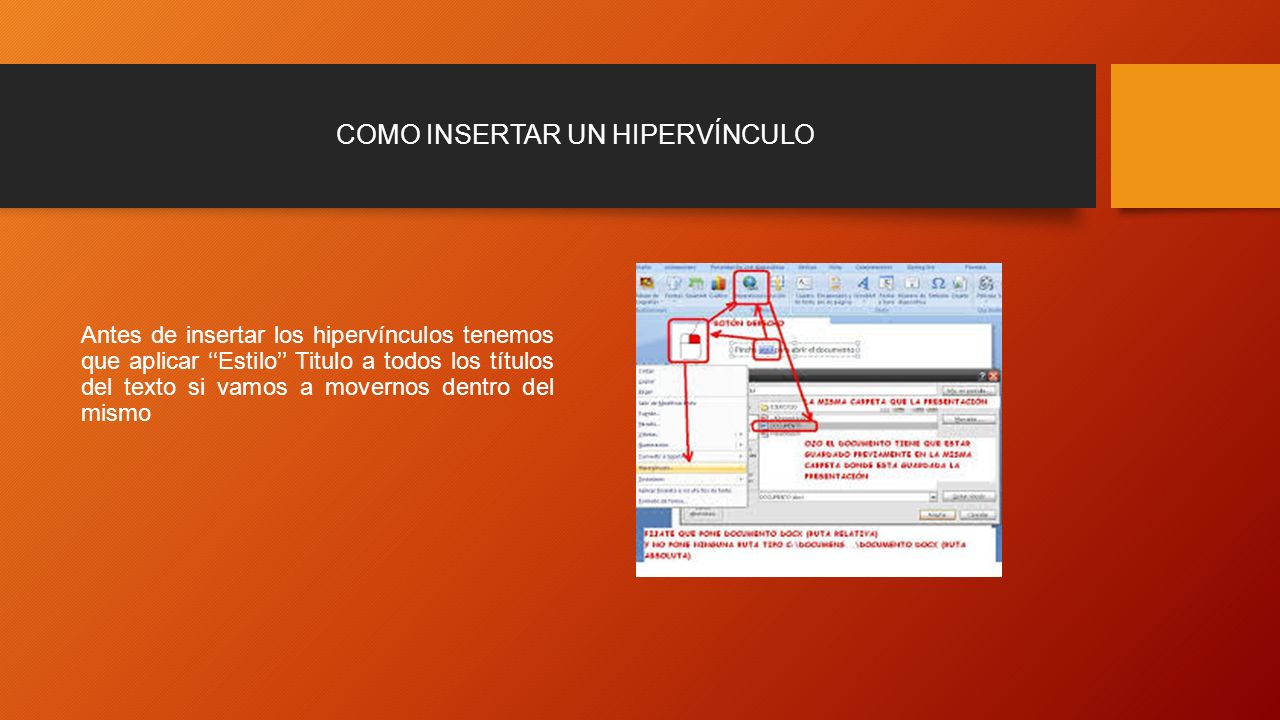Click the Gráfico chart icon in the ribbon

(718, 284)
